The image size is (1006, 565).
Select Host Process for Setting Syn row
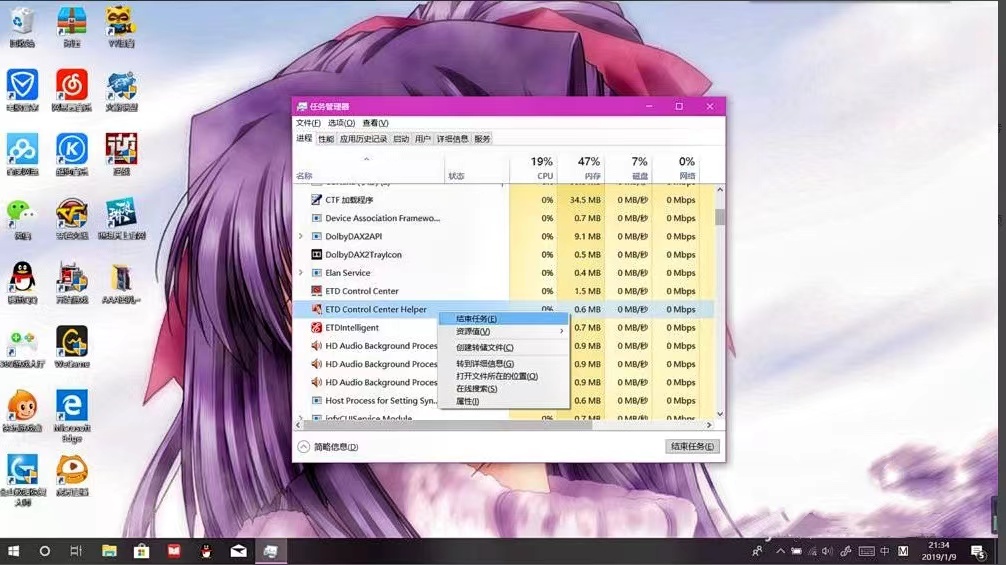[366, 401]
